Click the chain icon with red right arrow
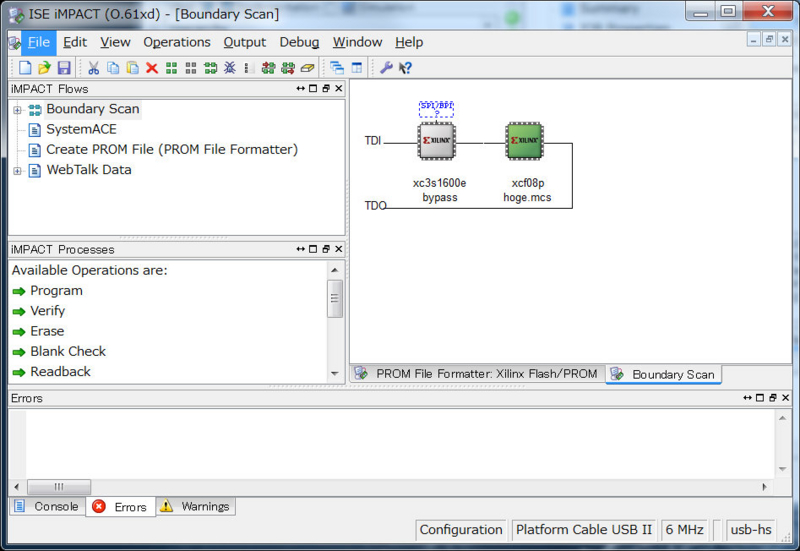The width and height of the screenshot is (800, 551). (288, 68)
